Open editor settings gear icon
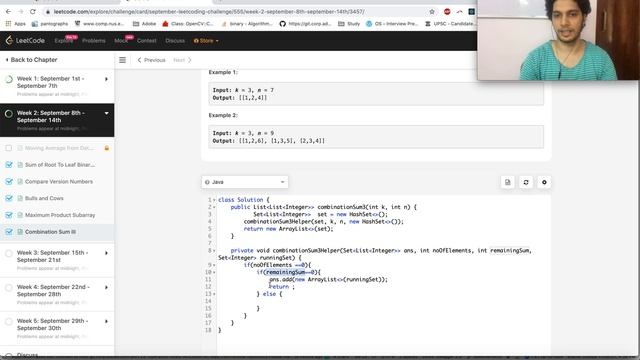Screen dimensions: 640x360 tap(544, 182)
